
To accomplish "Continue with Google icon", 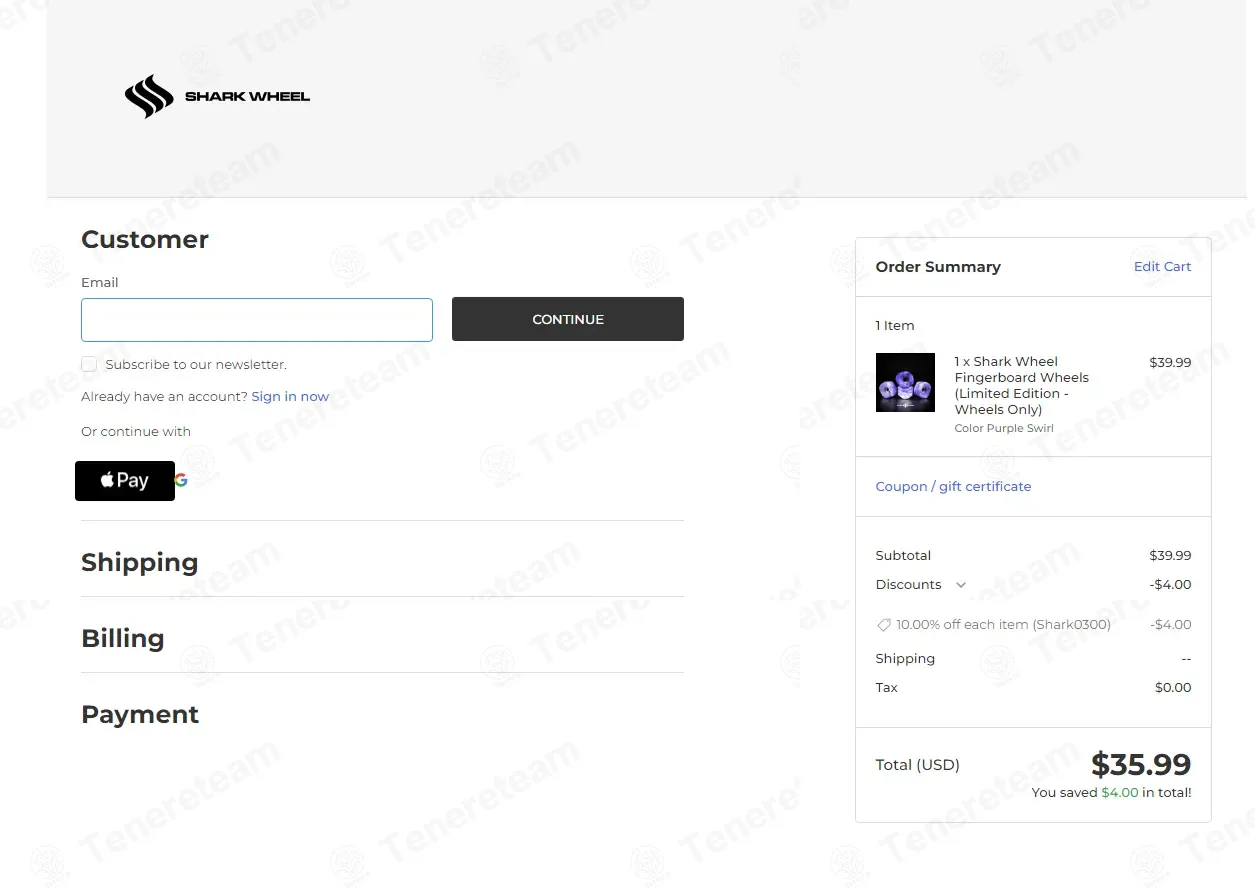I will pyautogui.click(x=181, y=480).
